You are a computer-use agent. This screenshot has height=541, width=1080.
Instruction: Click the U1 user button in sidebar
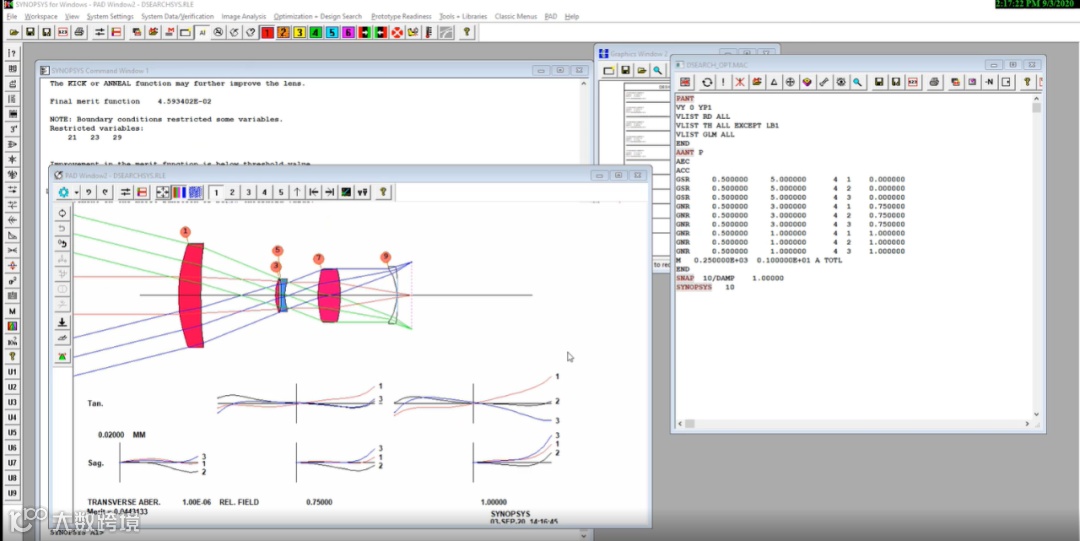pos(12,372)
